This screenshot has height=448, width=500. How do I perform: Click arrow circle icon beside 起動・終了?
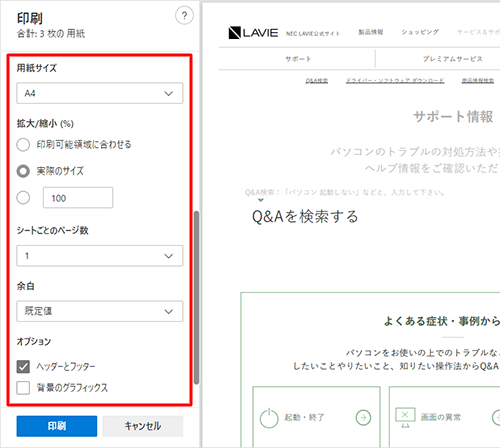click(x=363, y=417)
